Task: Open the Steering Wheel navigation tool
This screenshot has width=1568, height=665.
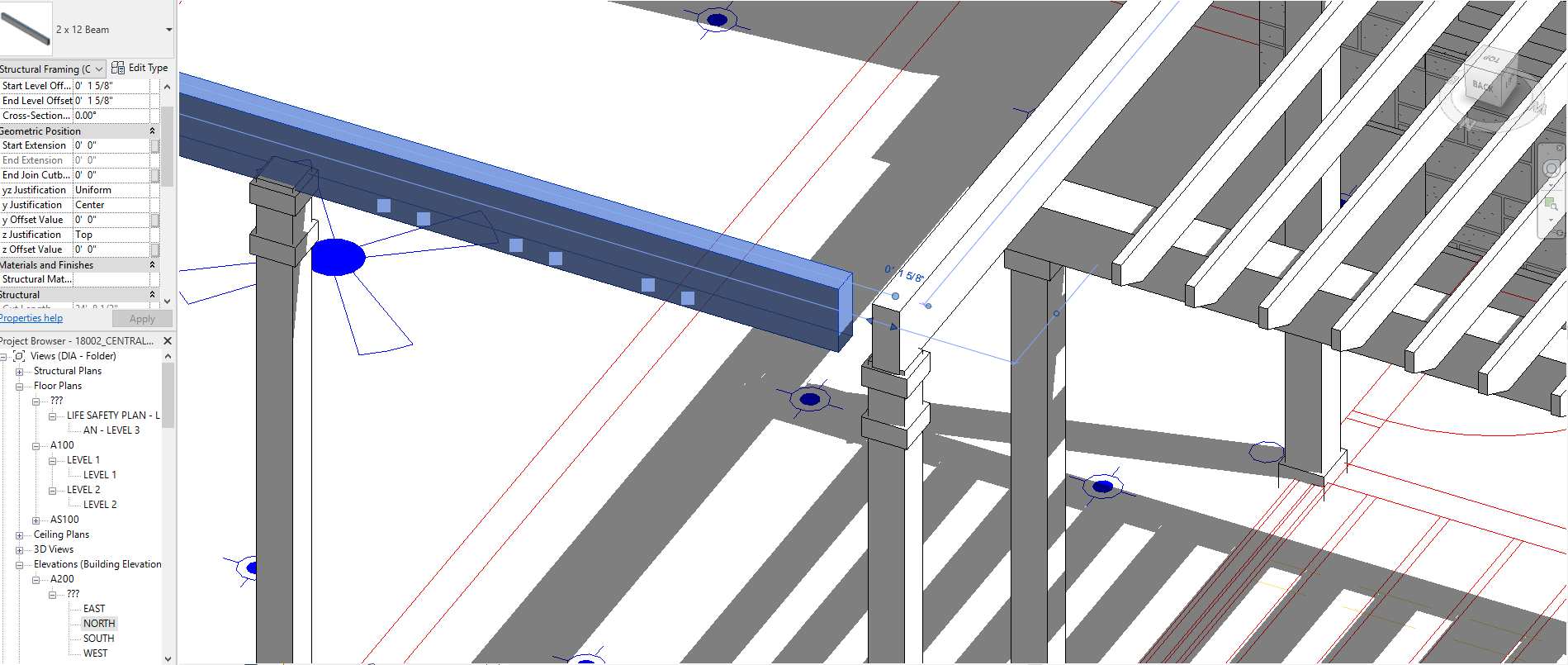Action: point(1551,169)
